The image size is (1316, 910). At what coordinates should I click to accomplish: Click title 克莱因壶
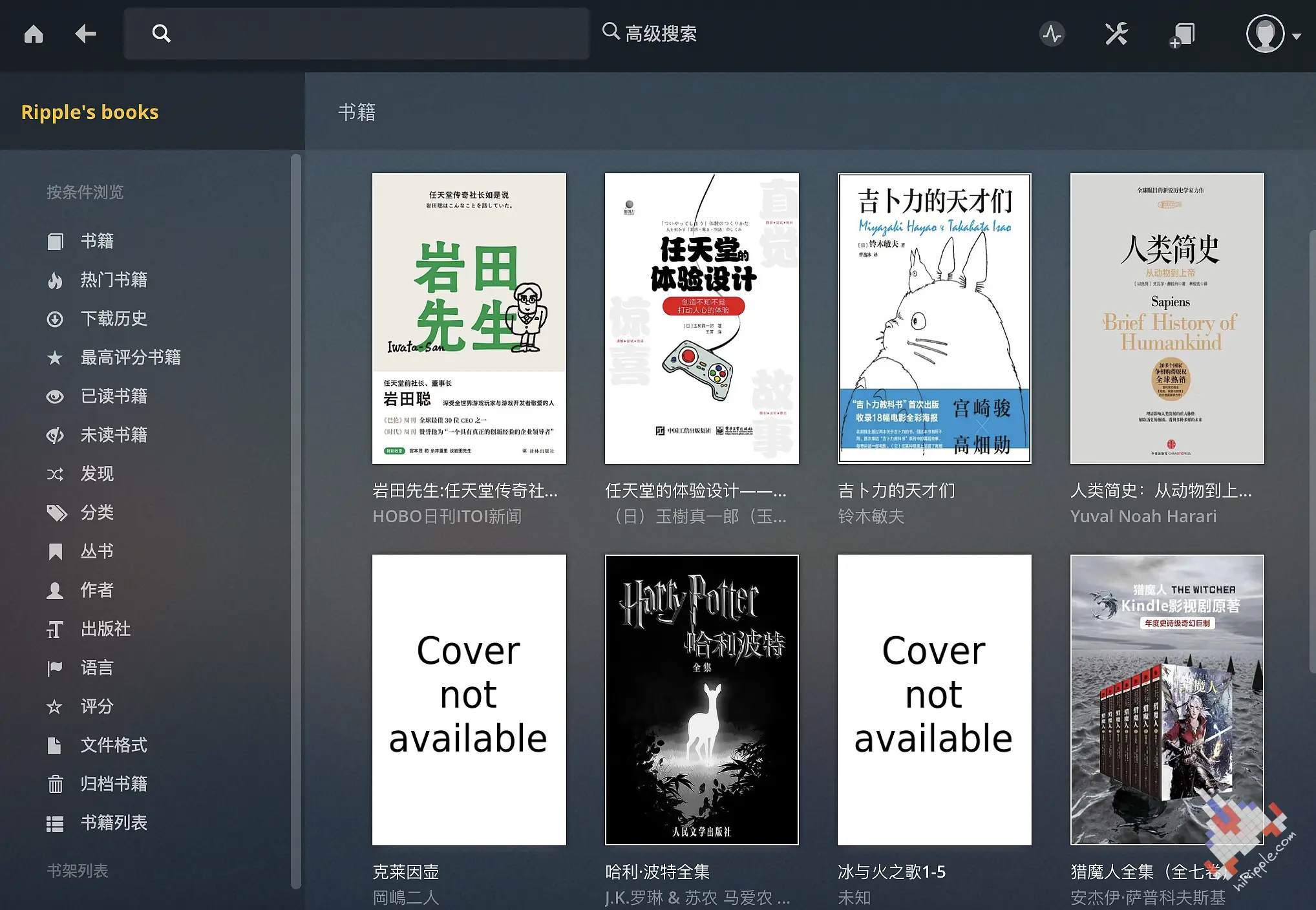pos(406,872)
